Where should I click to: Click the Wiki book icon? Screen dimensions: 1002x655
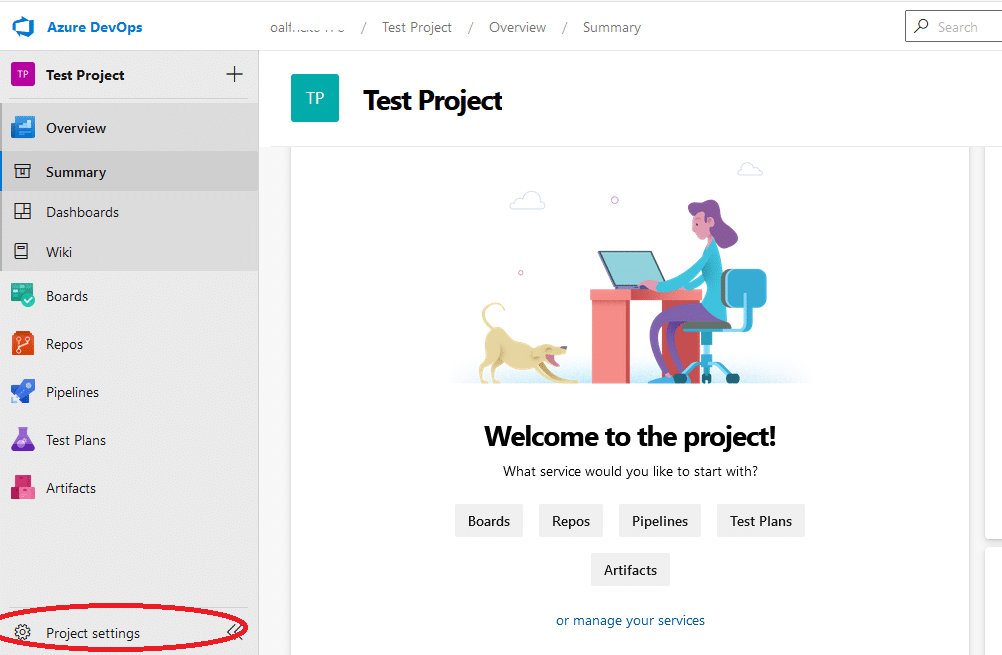point(22,251)
